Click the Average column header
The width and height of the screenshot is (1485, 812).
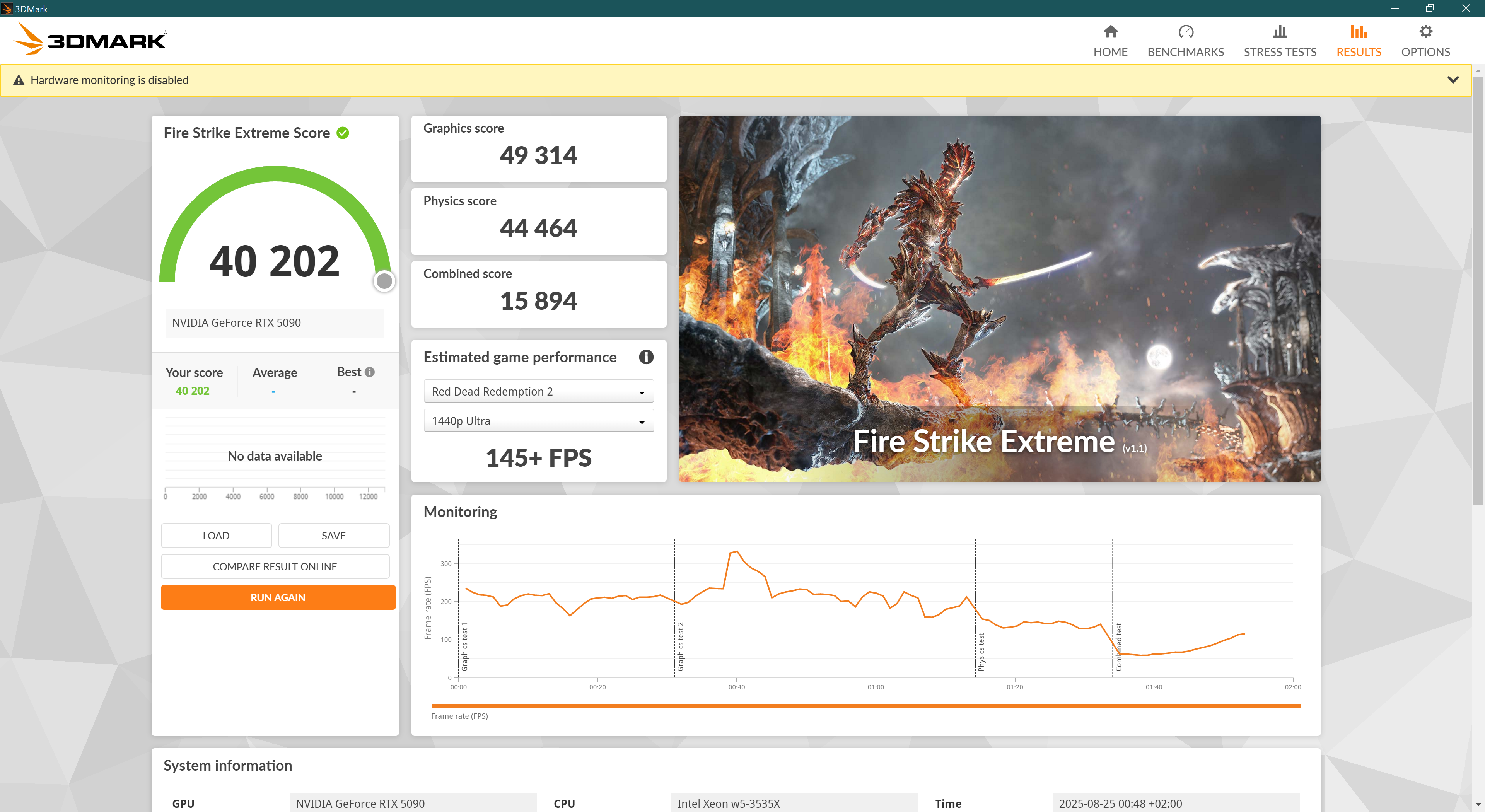pos(275,373)
